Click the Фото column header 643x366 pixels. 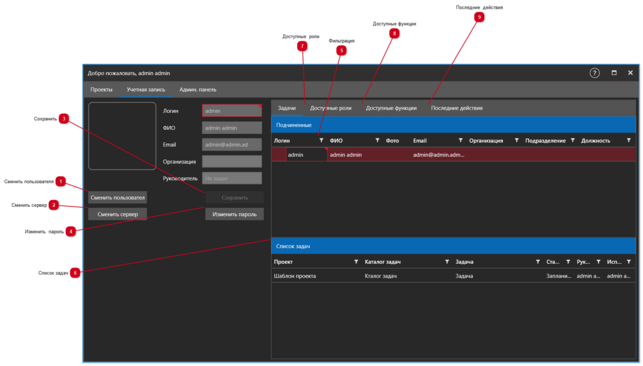pyautogui.click(x=392, y=141)
